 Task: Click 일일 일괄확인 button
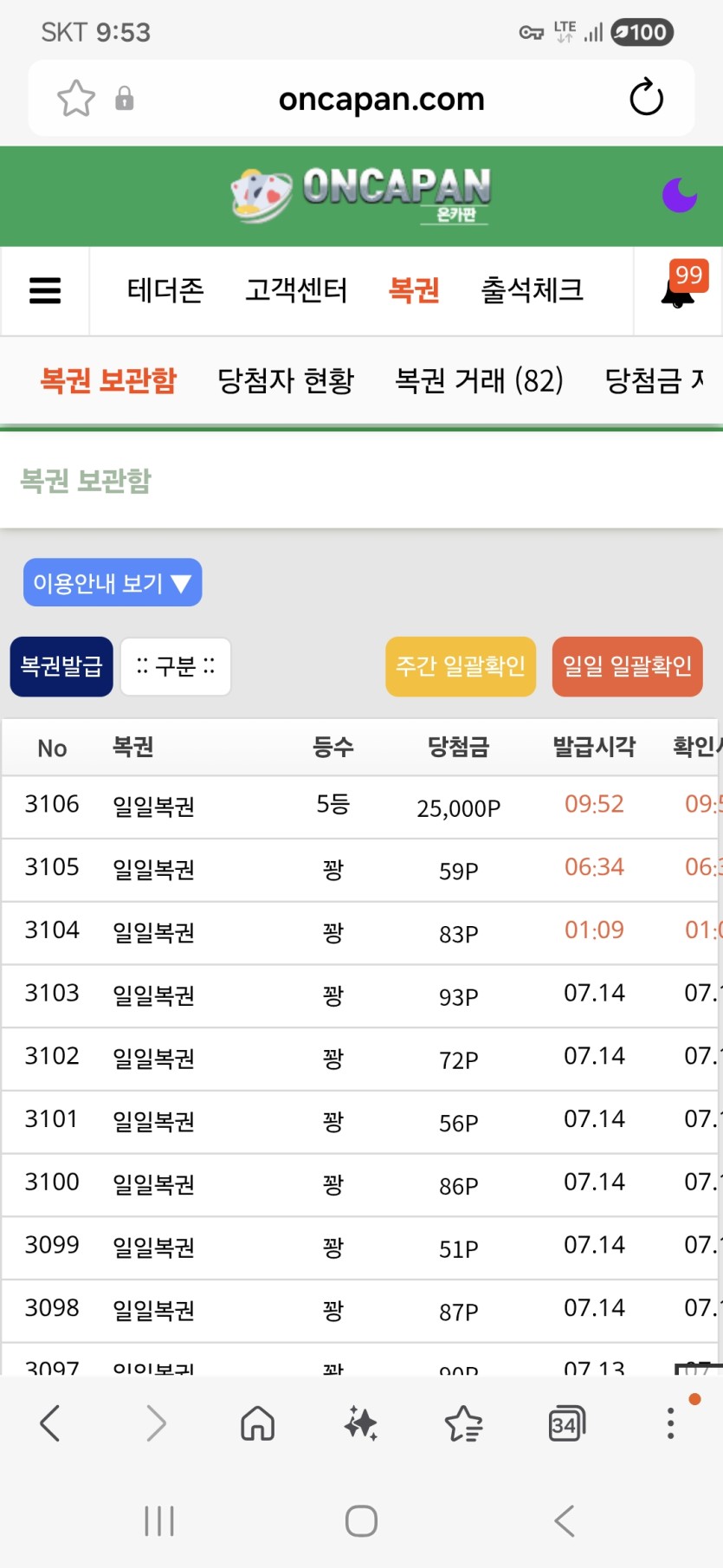[627, 666]
